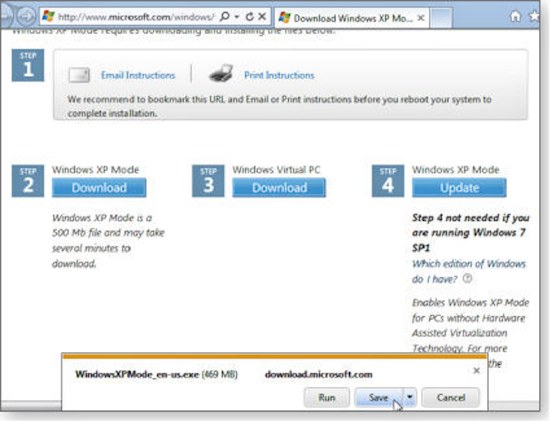Image resolution: width=550 pixels, height=421 pixels.
Task: Open the address bar dropdown arrow
Action: [x=237, y=16]
